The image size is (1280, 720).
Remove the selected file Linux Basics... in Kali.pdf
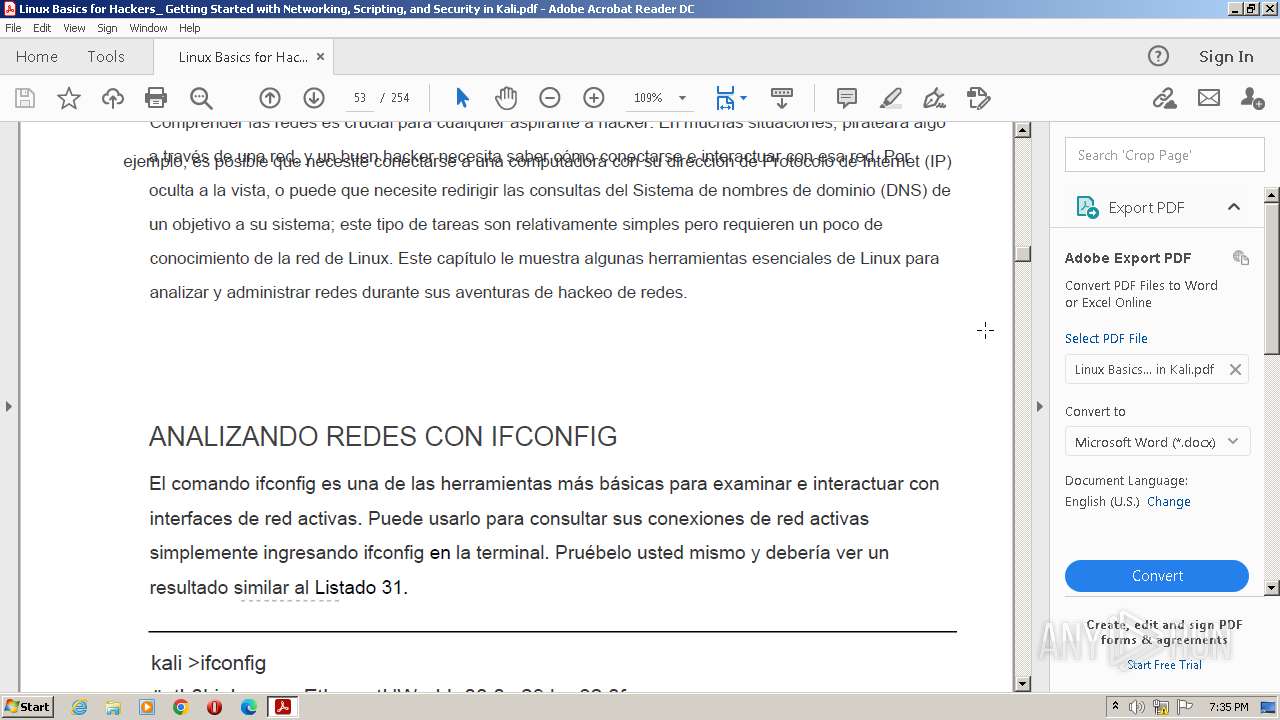[1235, 369]
